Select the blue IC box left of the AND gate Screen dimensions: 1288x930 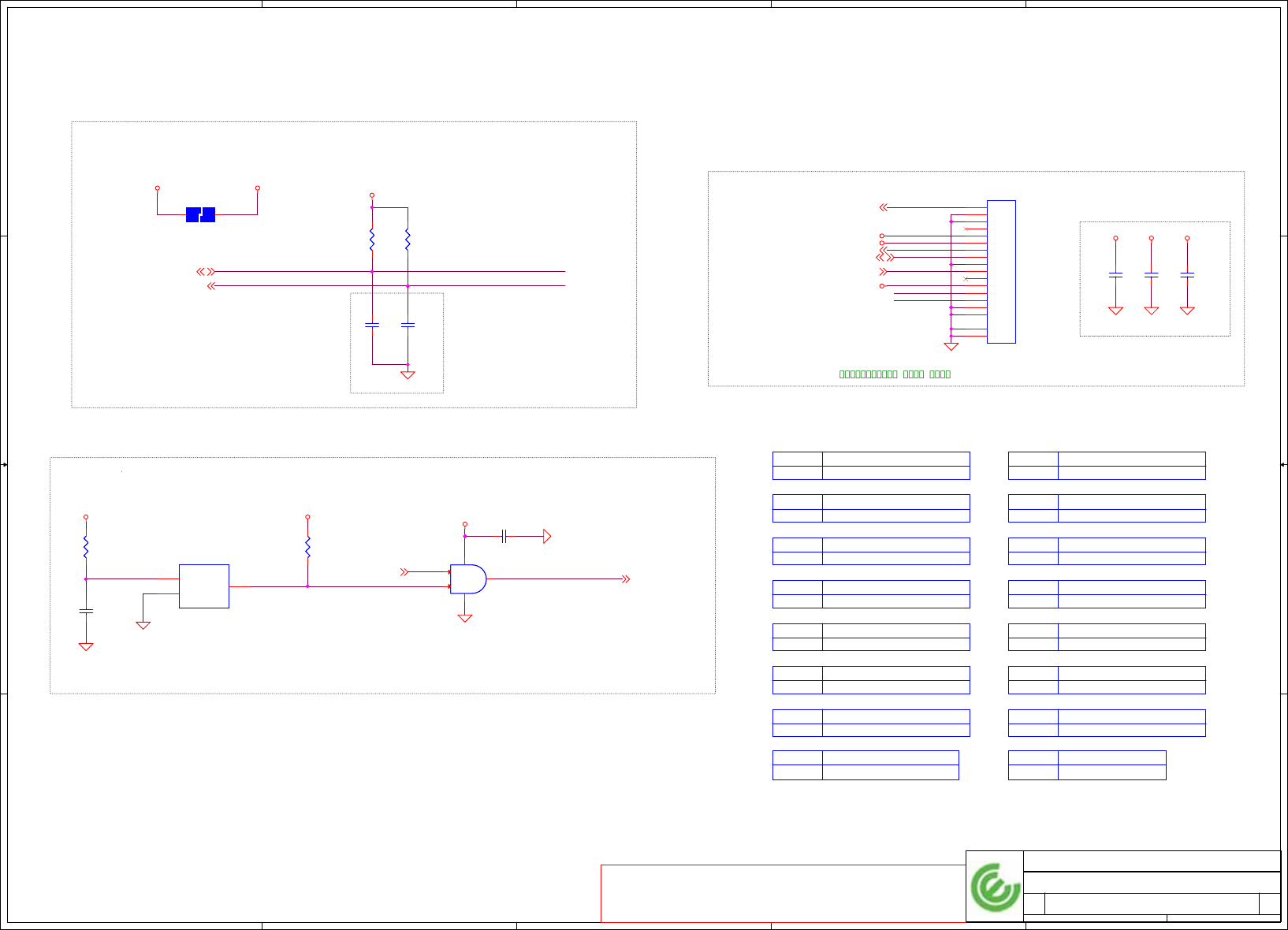204,586
